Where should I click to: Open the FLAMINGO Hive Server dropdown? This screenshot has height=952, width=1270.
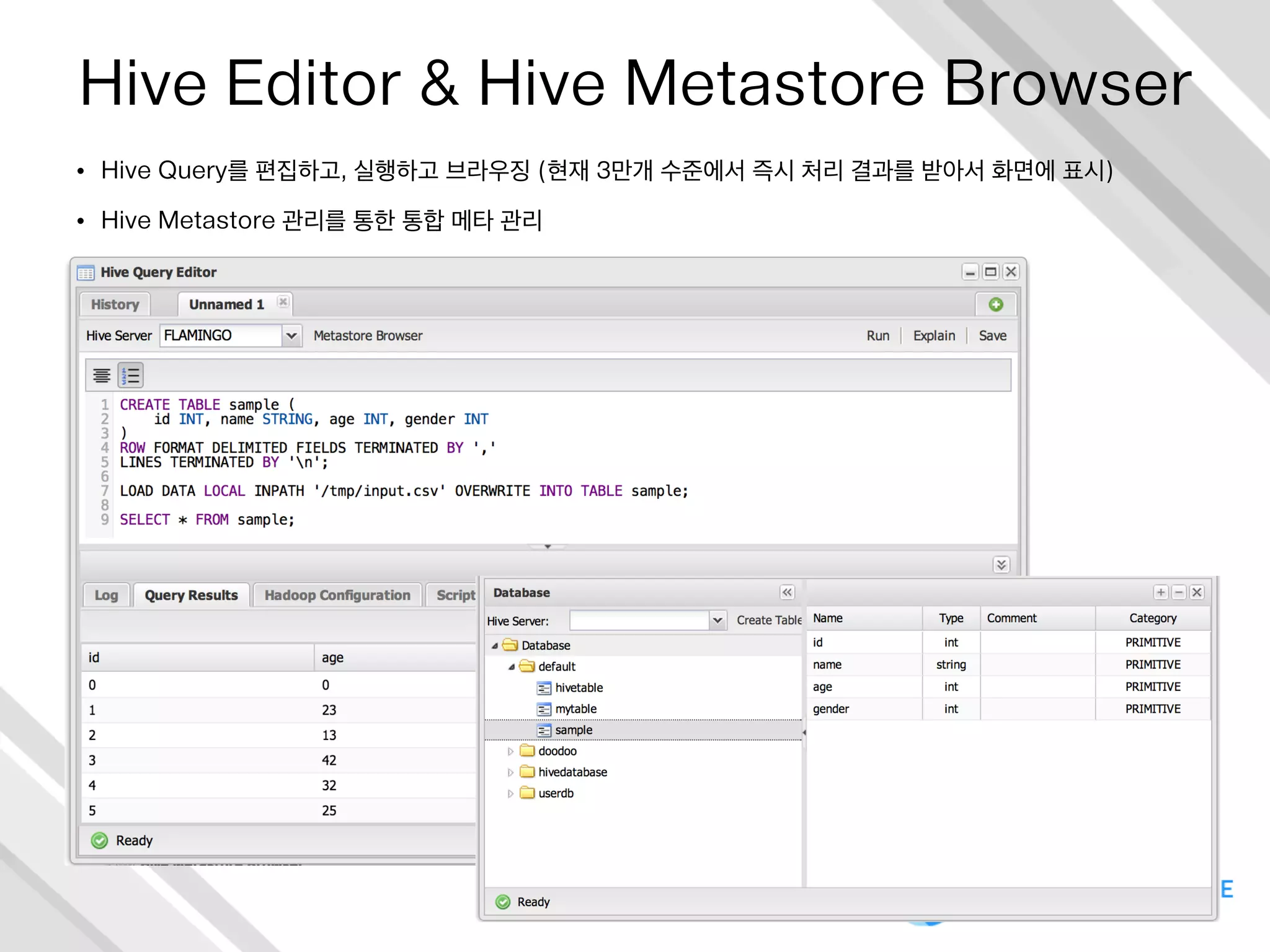tap(291, 336)
